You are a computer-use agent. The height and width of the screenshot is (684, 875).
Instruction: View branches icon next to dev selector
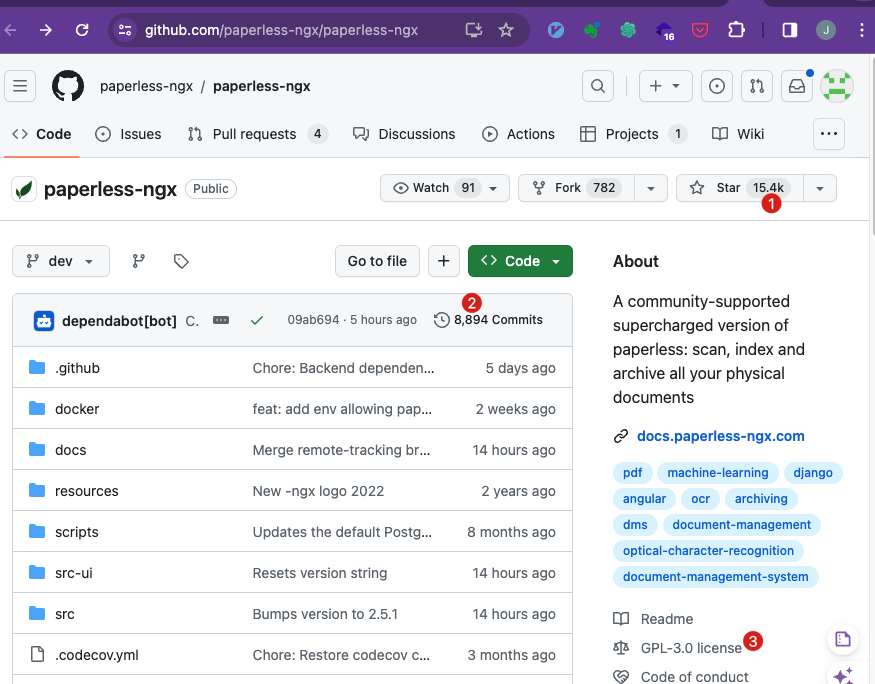click(139, 261)
